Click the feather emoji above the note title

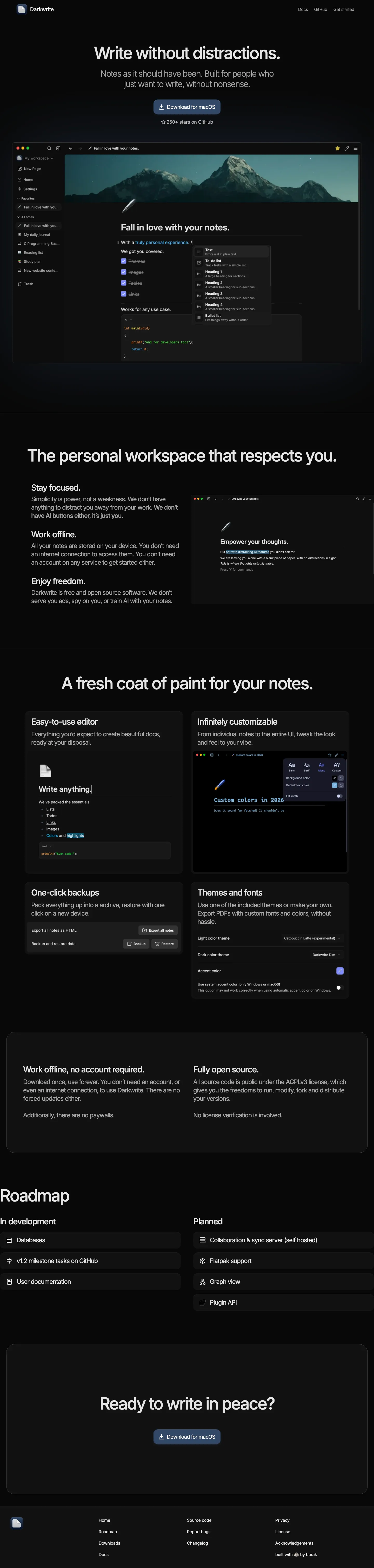(128, 206)
